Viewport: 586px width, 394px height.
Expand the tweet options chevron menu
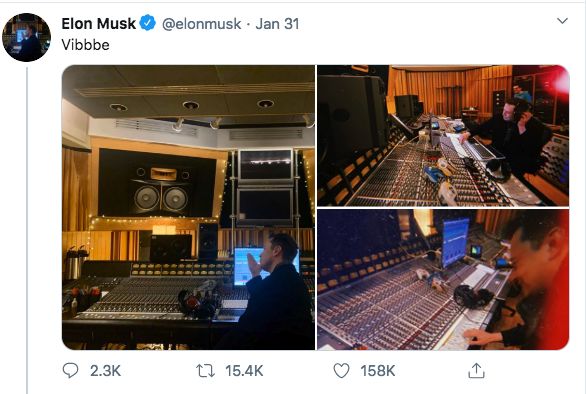(x=562, y=21)
